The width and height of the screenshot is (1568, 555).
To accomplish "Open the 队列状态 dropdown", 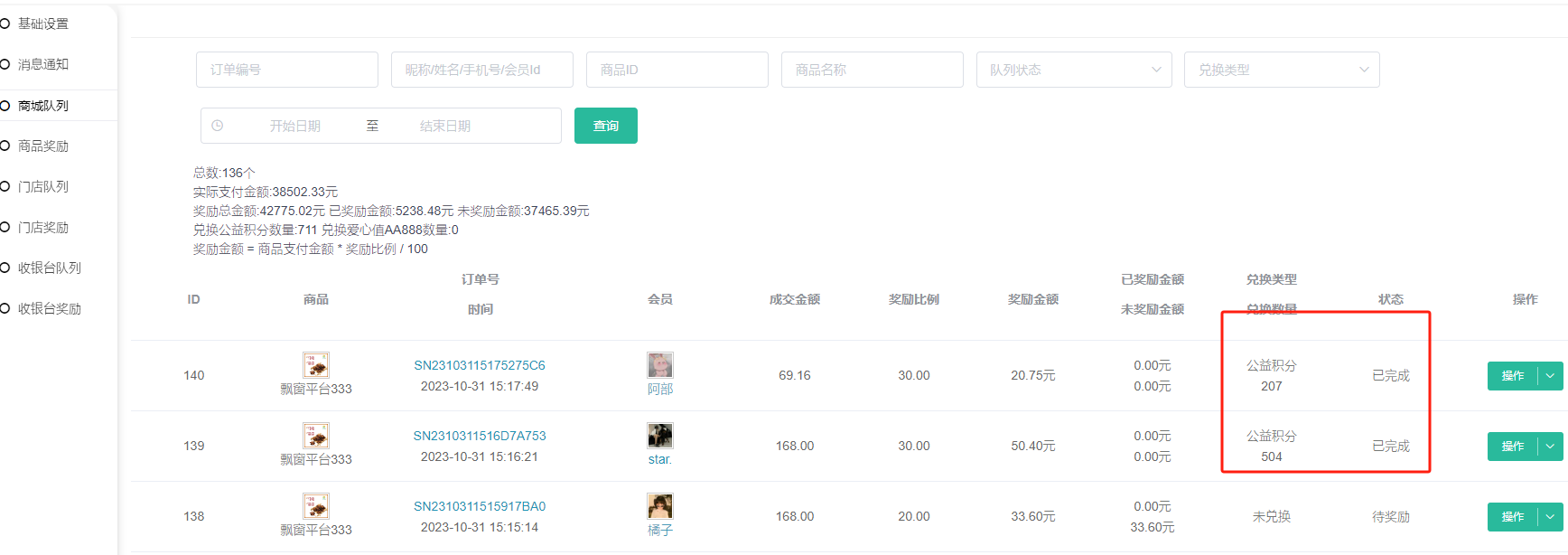I will (1073, 70).
